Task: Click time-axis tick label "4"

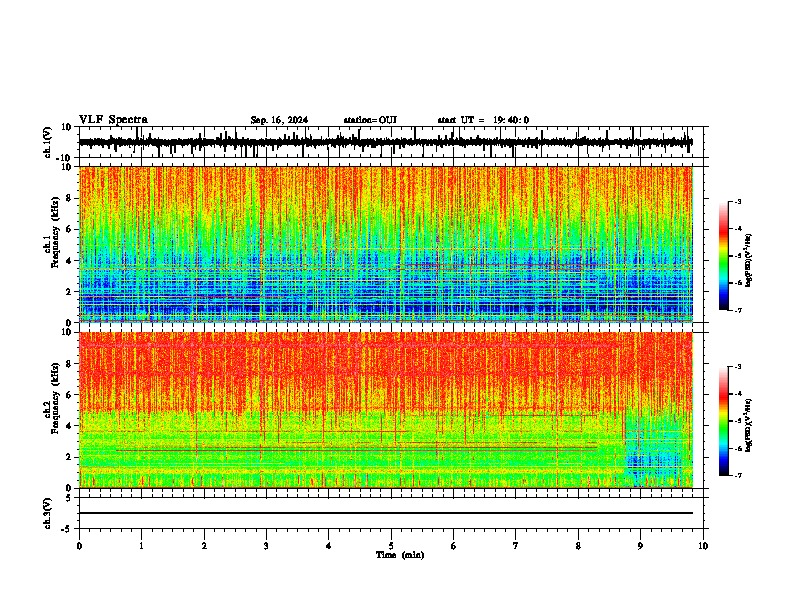Action: coord(329,546)
